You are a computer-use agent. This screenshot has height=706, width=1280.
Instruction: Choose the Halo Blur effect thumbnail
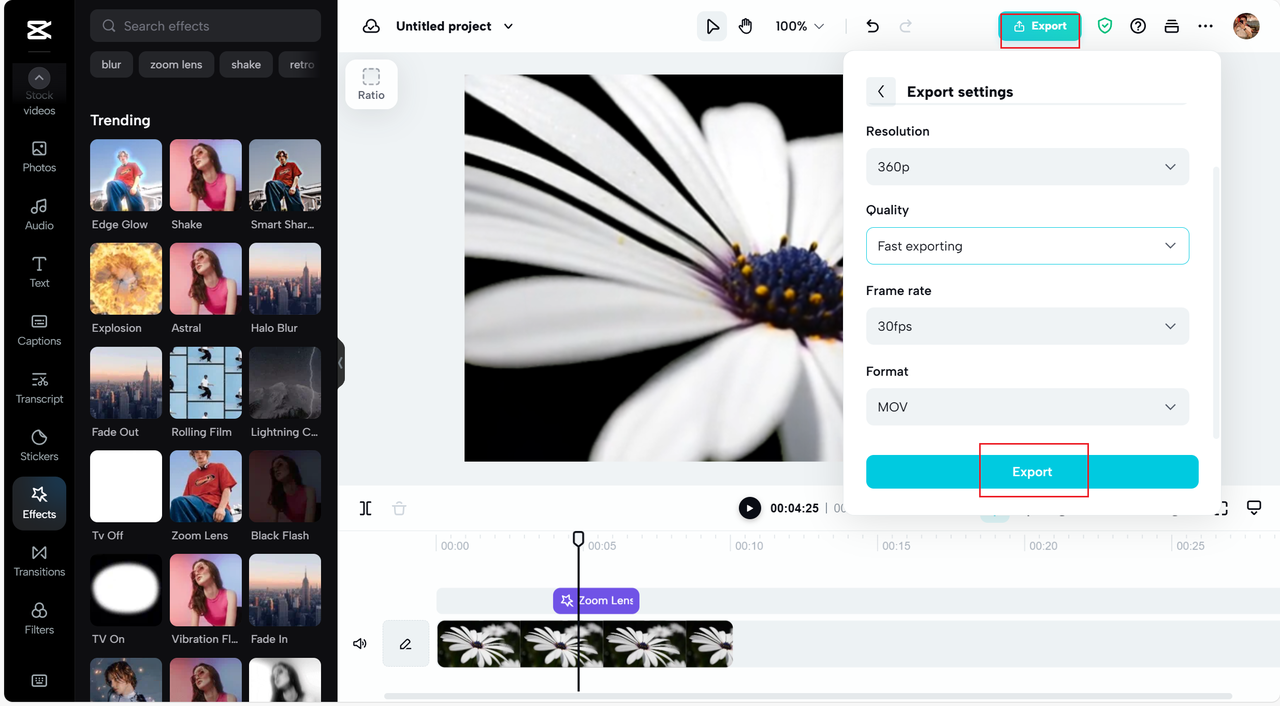285,279
